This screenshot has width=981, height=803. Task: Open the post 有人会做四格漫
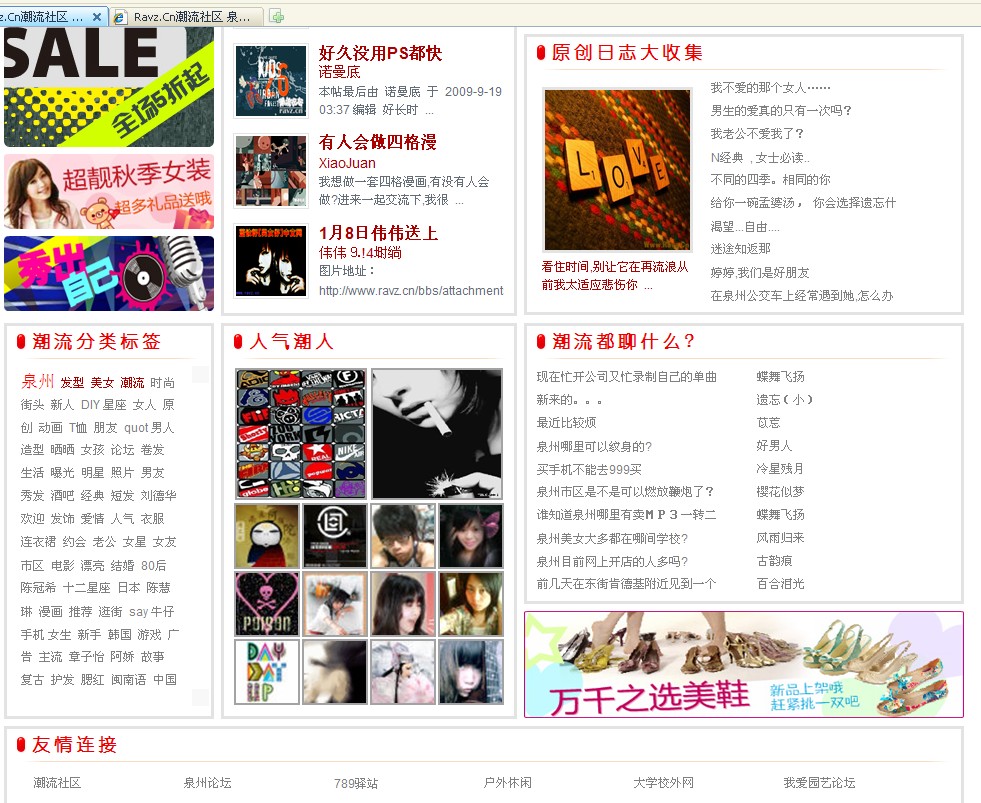(x=377, y=142)
